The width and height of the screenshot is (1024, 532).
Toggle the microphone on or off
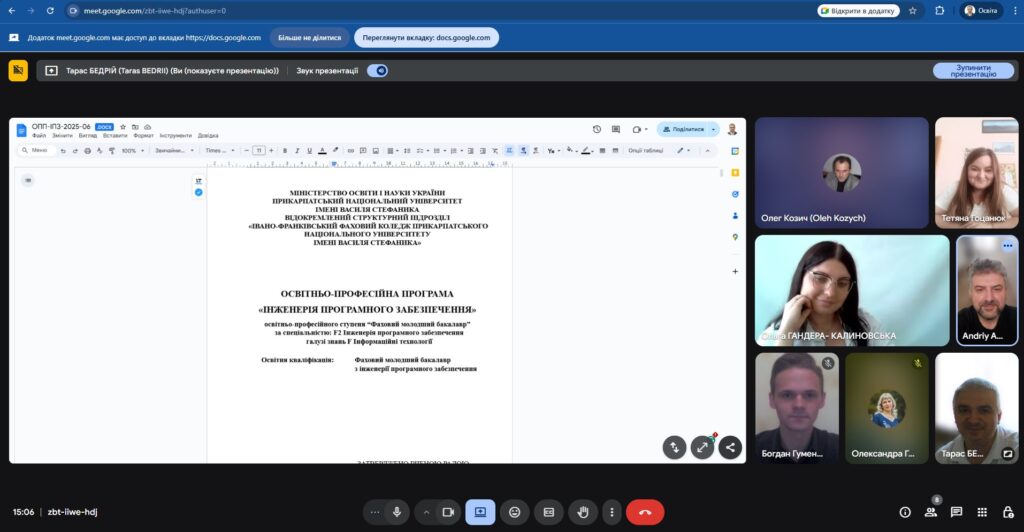(x=397, y=512)
